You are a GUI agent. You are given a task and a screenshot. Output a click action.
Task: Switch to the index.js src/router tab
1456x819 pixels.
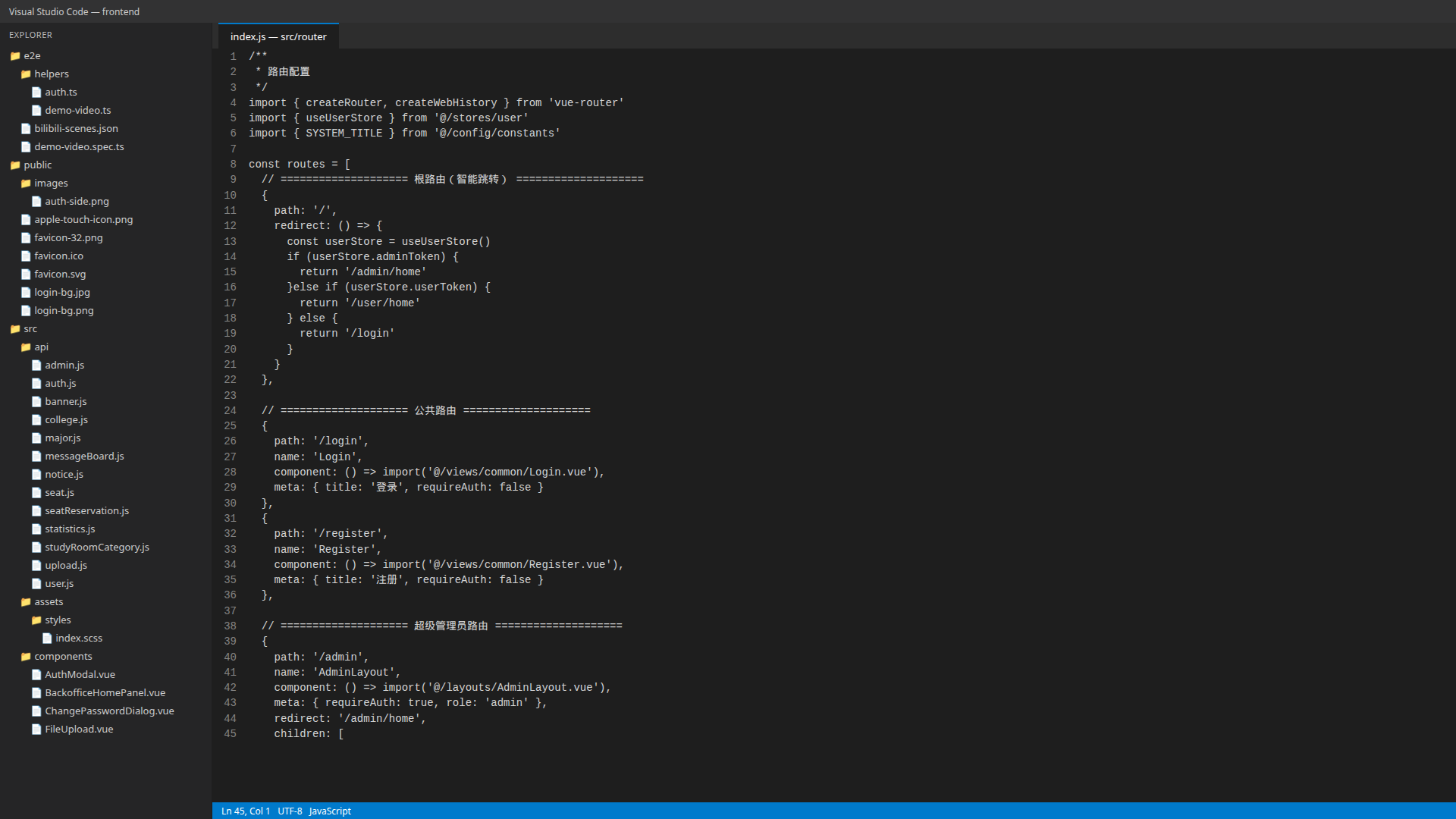(278, 36)
